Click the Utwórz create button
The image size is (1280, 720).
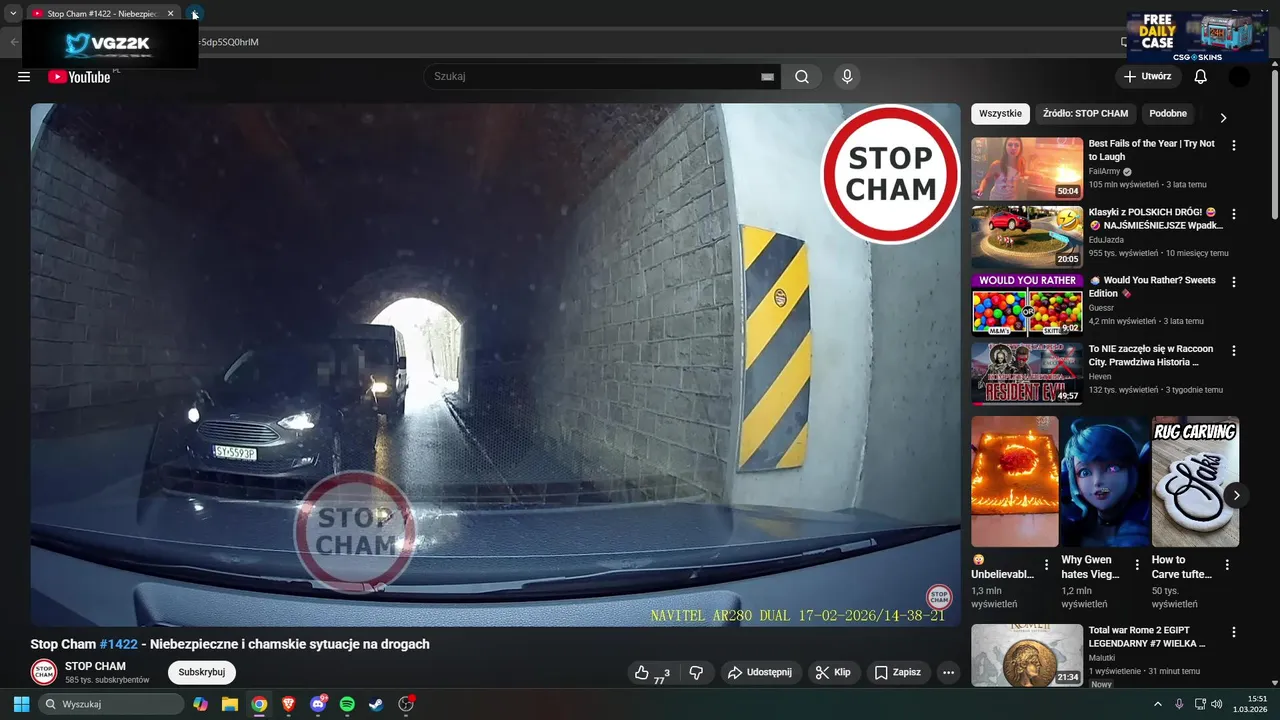tap(1148, 77)
